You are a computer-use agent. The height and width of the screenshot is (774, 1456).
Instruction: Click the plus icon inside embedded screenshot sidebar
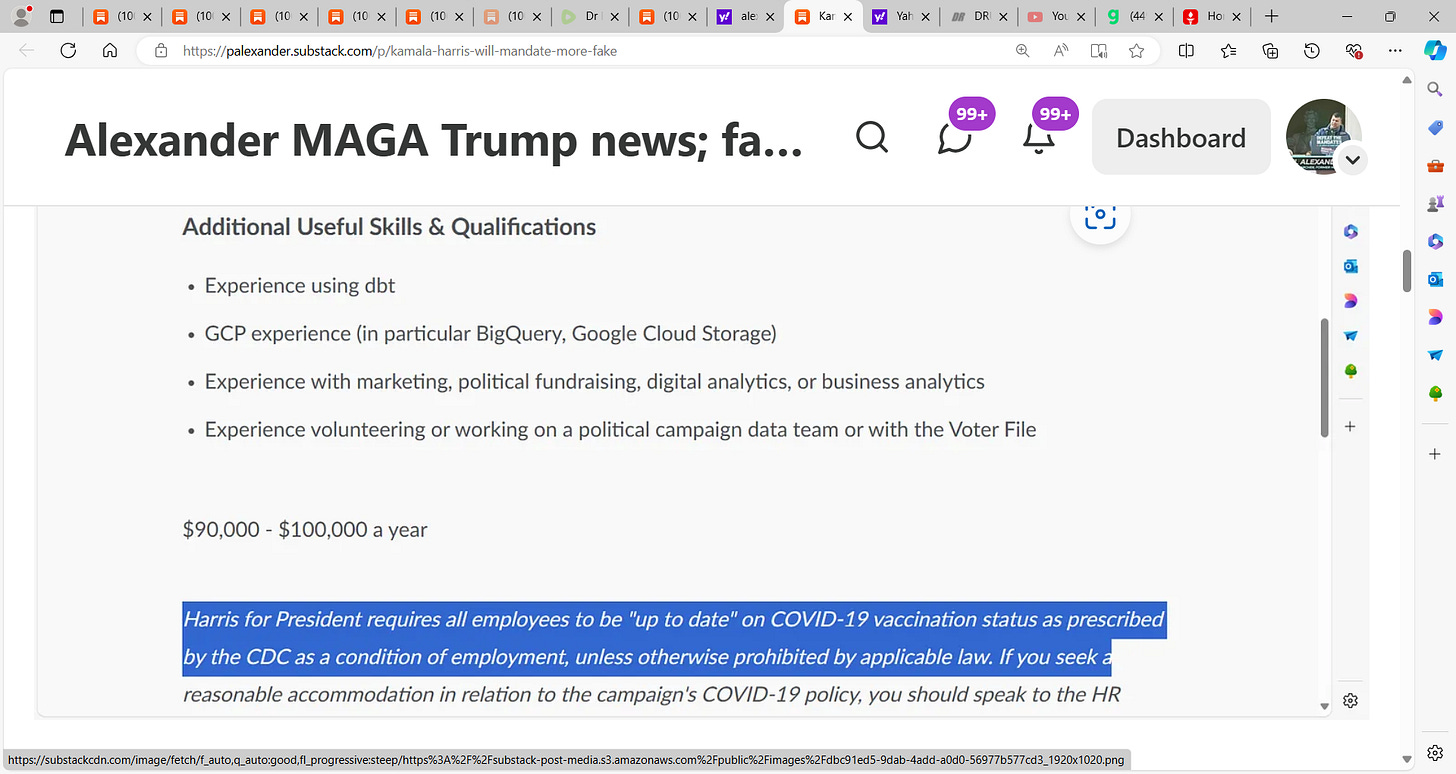click(x=1350, y=426)
